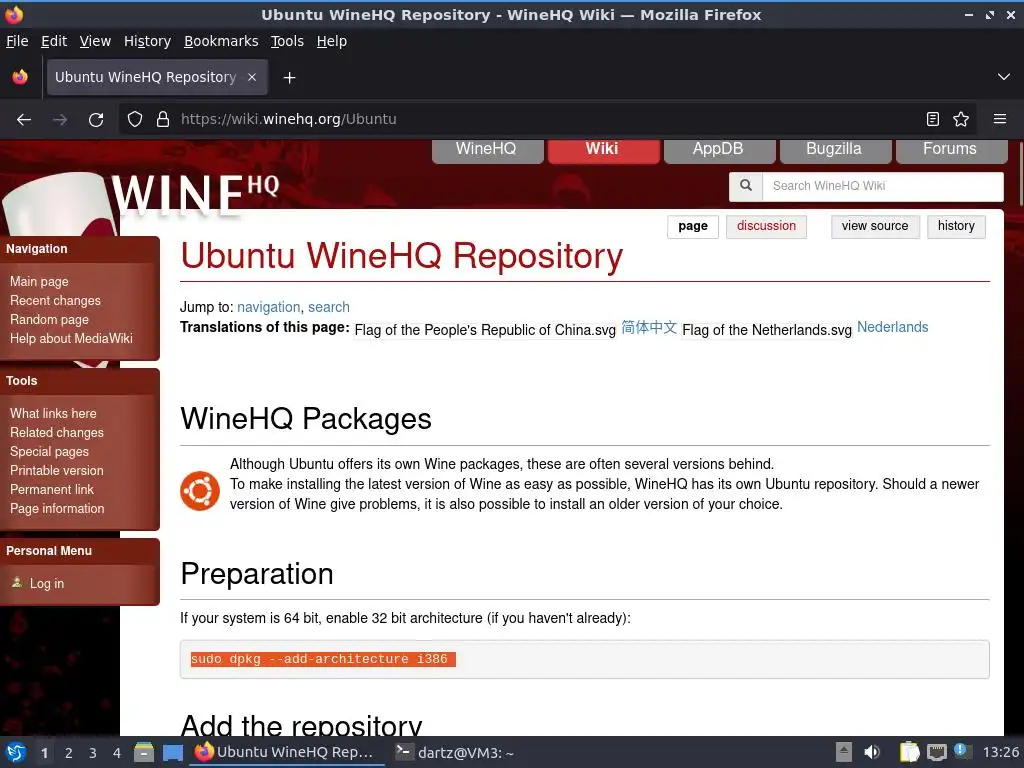Open the Tools menu
The width and height of the screenshot is (1024, 768).
[287, 41]
